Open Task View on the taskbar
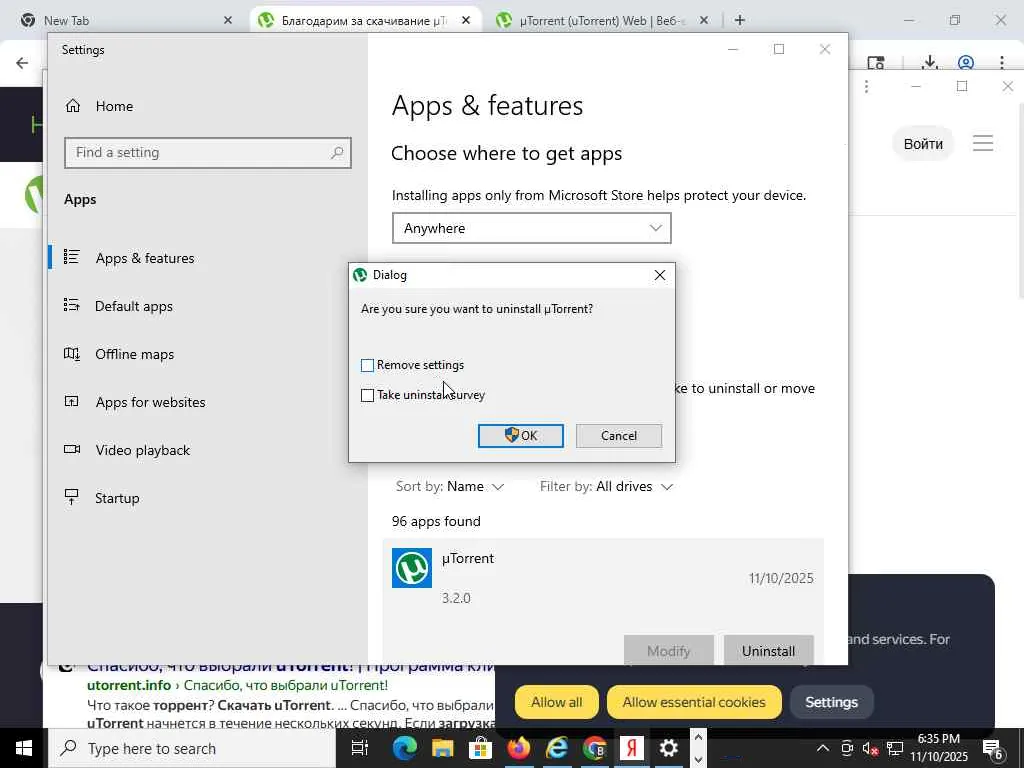The height and width of the screenshot is (768, 1024). click(360, 748)
